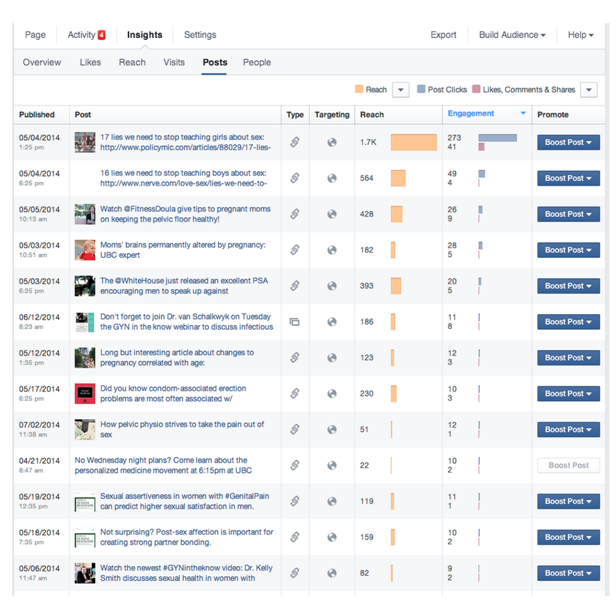
Task: Open the Reach legend dropdown arrow
Action: click(401, 90)
